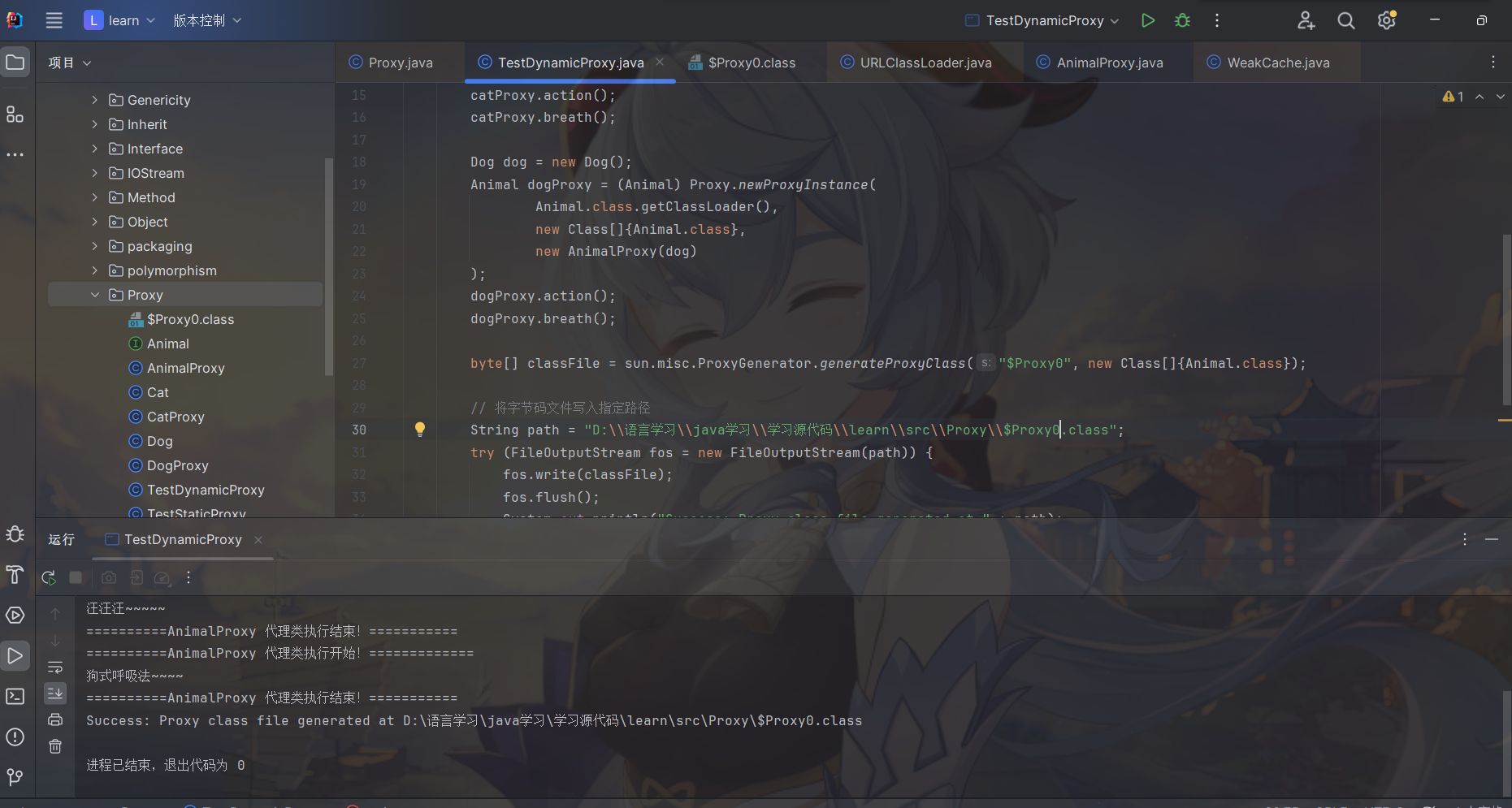Open Search Everywhere magnifier
Screen dimensions: 1512x808
[1346, 20]
